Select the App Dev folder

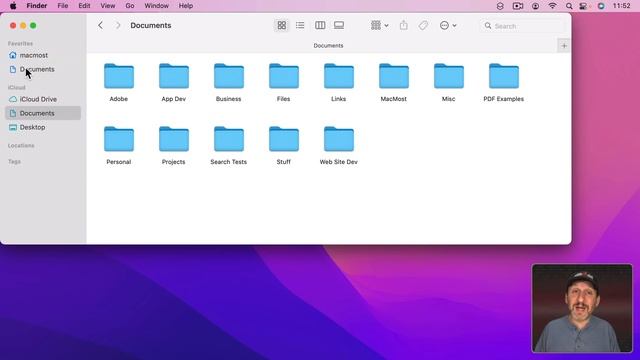click(174, 82)
